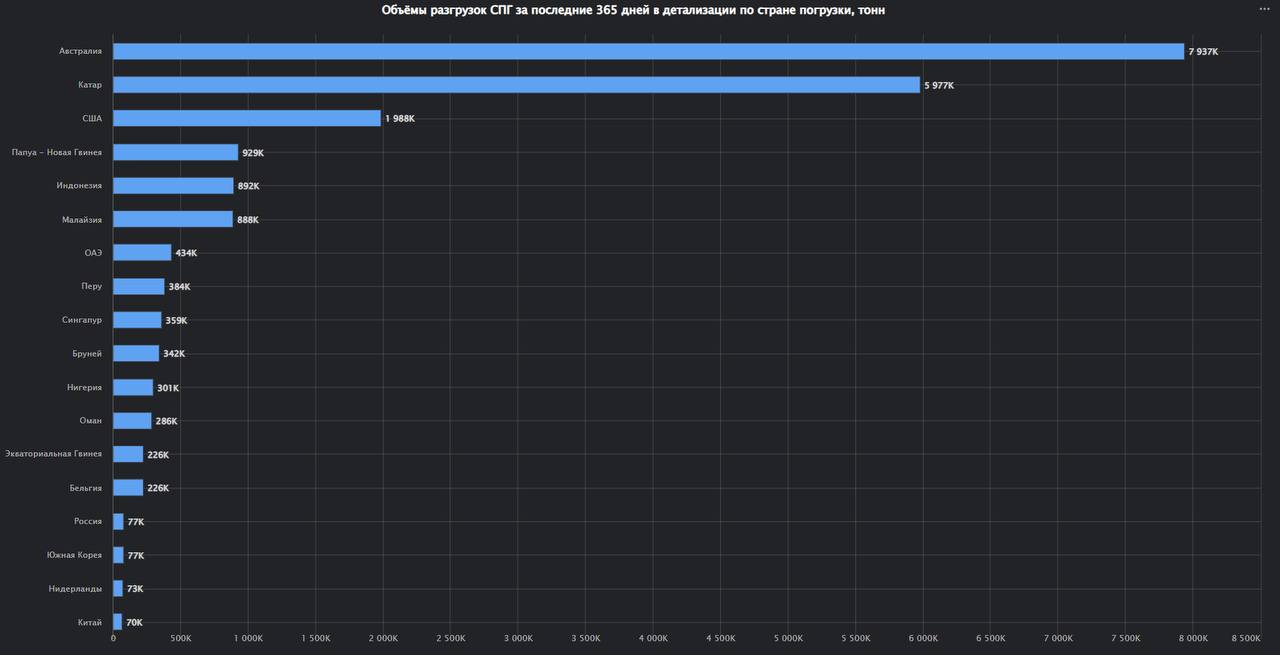Click the Экваториальная Гвинея label
The height and width of the screenshot is (655, 1280).
(53, 454)
